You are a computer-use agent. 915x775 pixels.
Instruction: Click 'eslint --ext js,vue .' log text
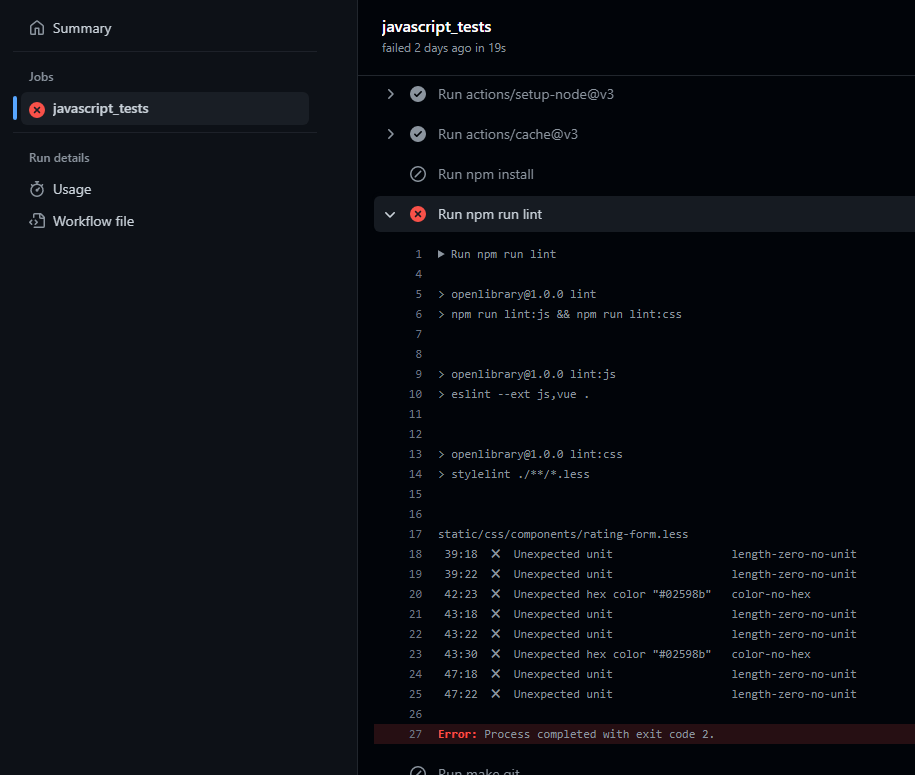(x=520, y=394)
